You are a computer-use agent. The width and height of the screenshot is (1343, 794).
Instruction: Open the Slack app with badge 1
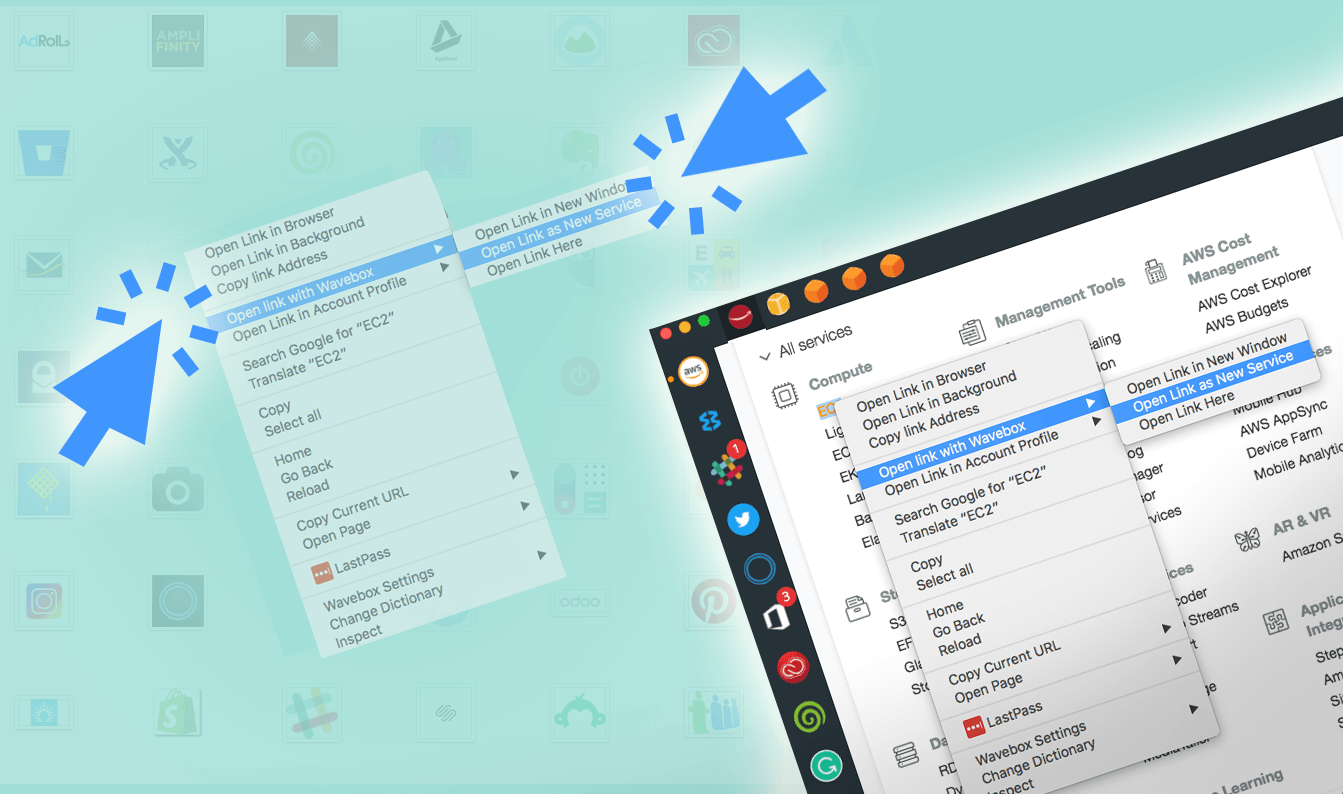coord(725,467)
